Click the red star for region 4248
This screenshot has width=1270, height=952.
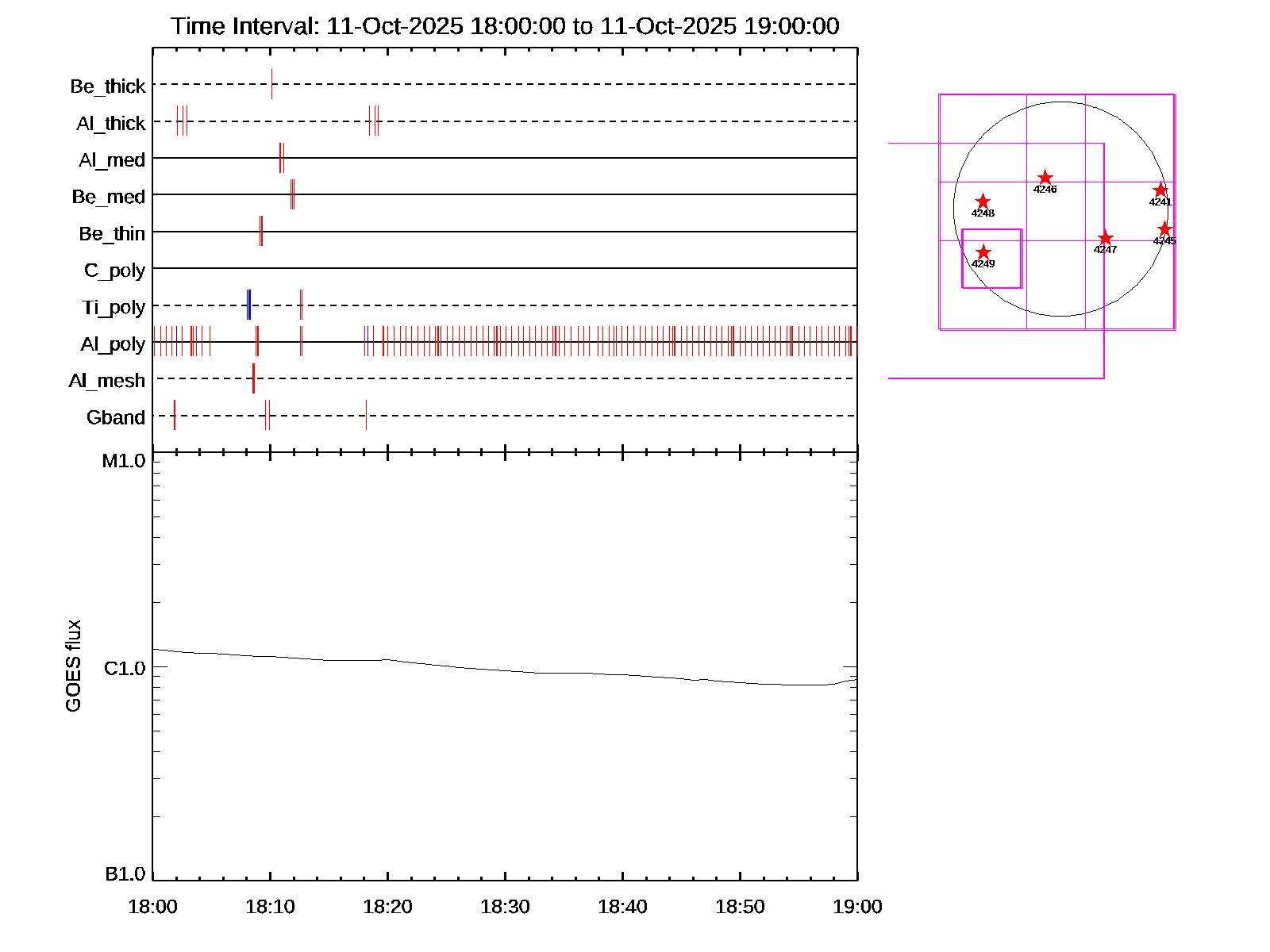(x=983, y=202)
